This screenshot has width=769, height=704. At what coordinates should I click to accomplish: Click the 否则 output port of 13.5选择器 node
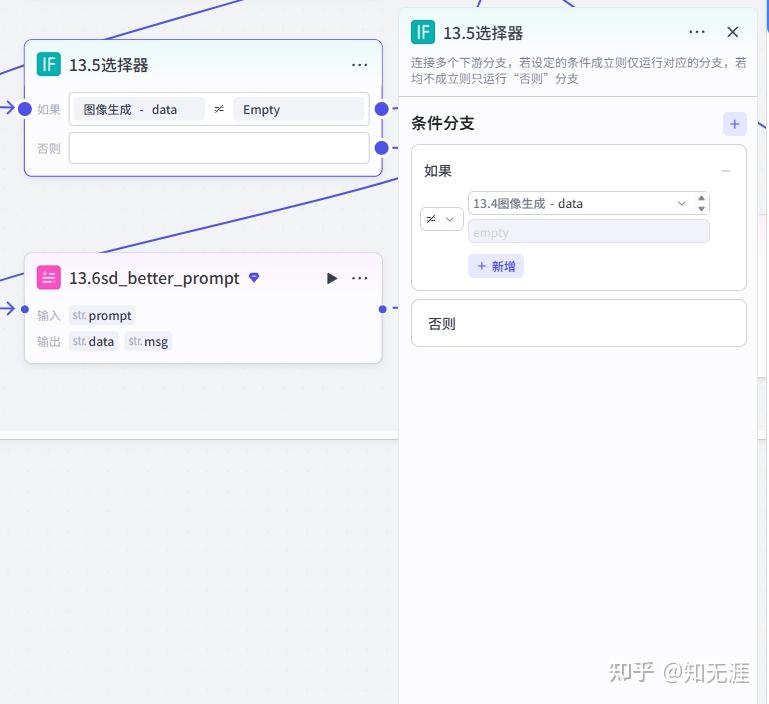pos(382,148)
